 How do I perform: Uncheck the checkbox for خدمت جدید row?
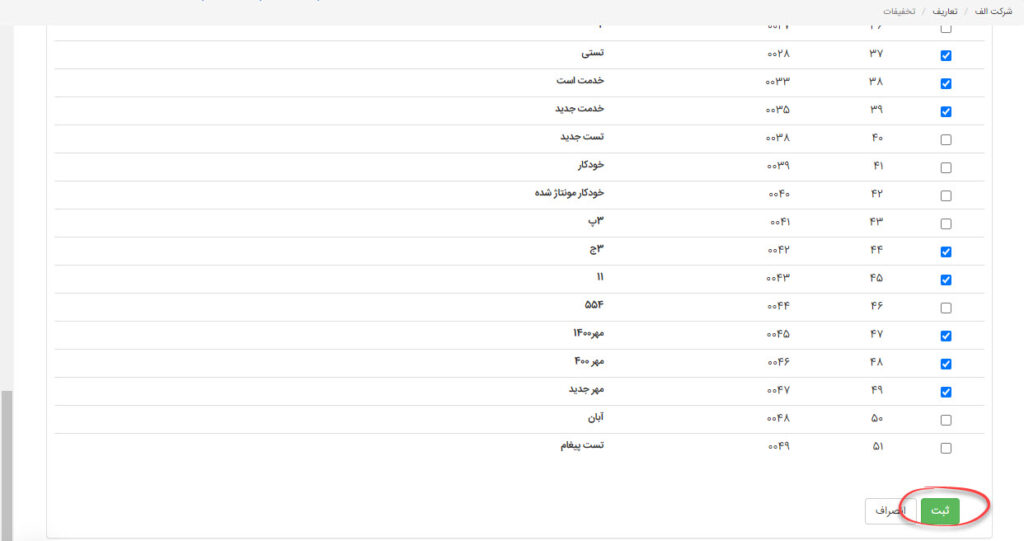946,112
